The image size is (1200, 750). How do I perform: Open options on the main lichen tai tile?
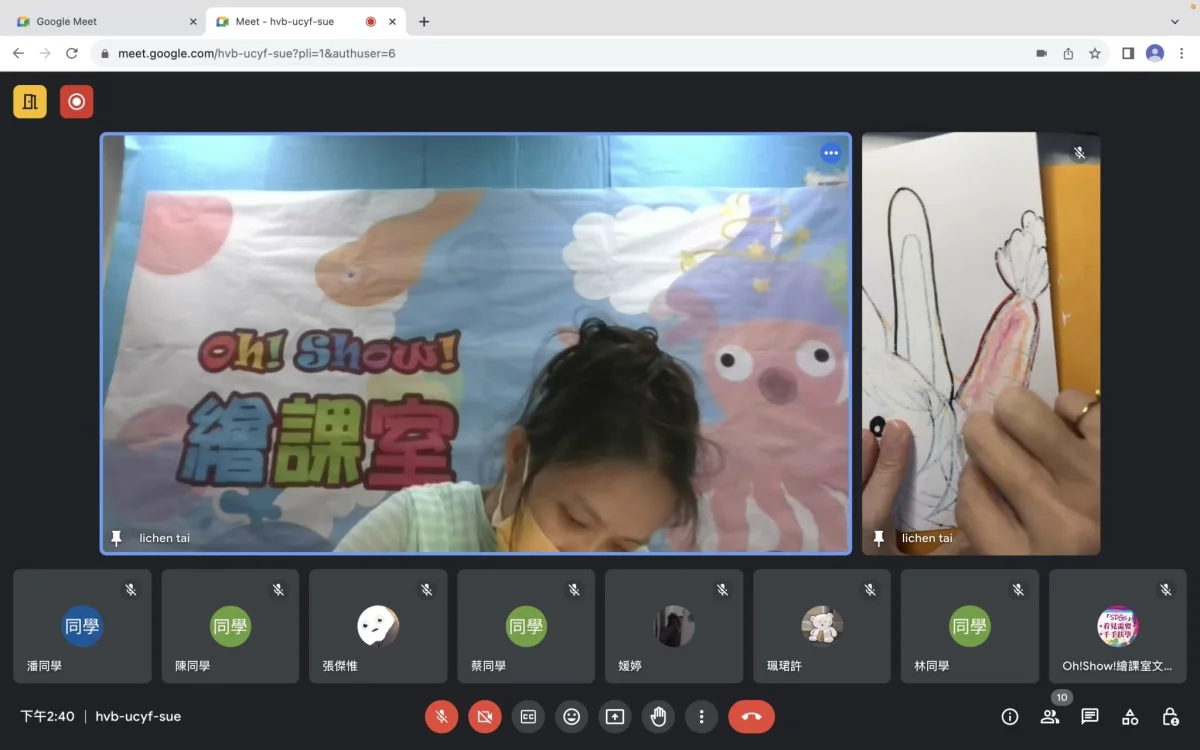pyautogui.click(x=830, y=153)
